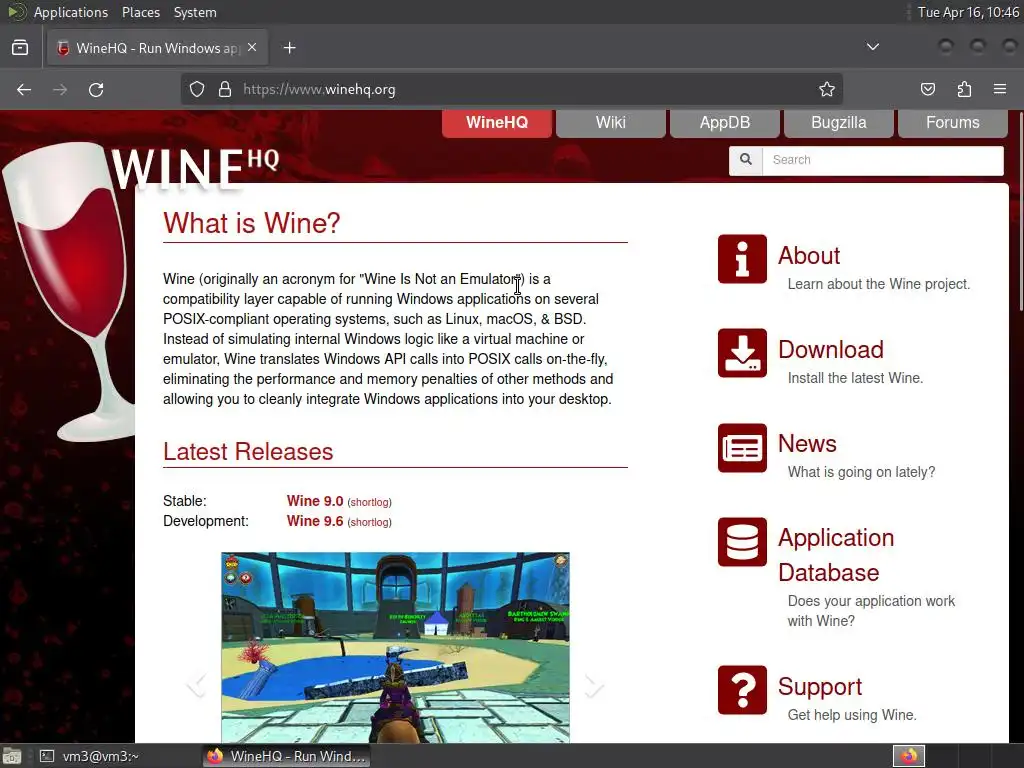Open the AppDB tab
Image resolution: width=1024 pixels, height=768 pixels.
click(725, 123)
